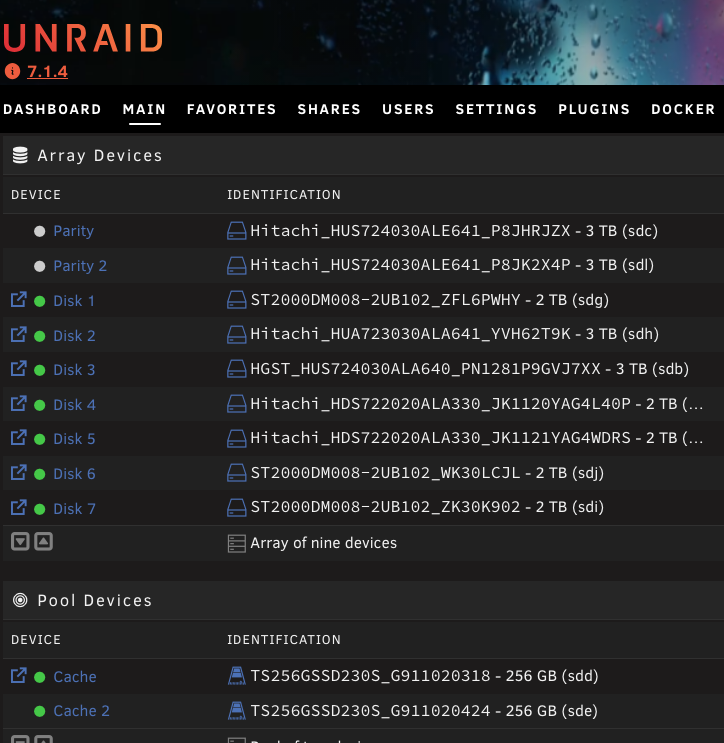The image size is (724, 743).
Task: Click the green status dot for Disk 4
Action: pyautogui.click(x=40, y=405)
